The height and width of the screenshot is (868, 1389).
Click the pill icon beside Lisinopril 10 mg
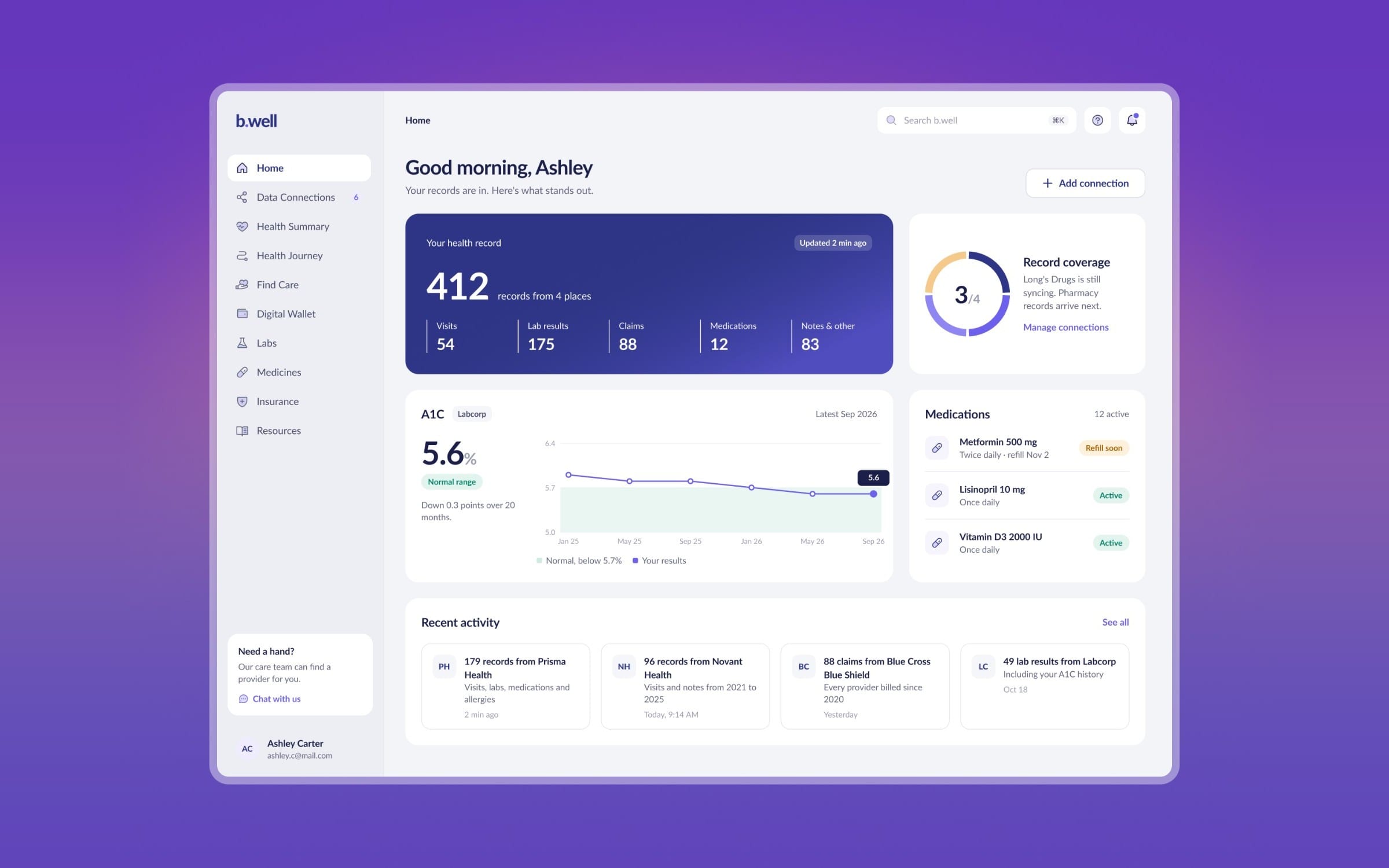point(937,495)
